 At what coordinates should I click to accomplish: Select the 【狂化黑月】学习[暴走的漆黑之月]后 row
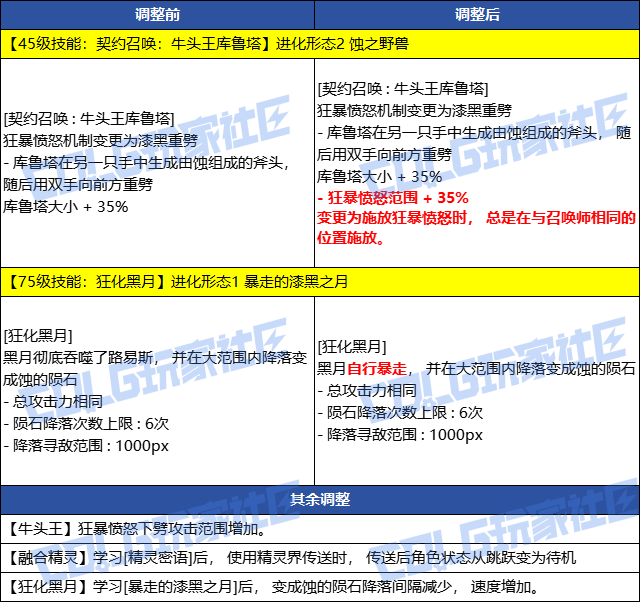tap(320, 586)
